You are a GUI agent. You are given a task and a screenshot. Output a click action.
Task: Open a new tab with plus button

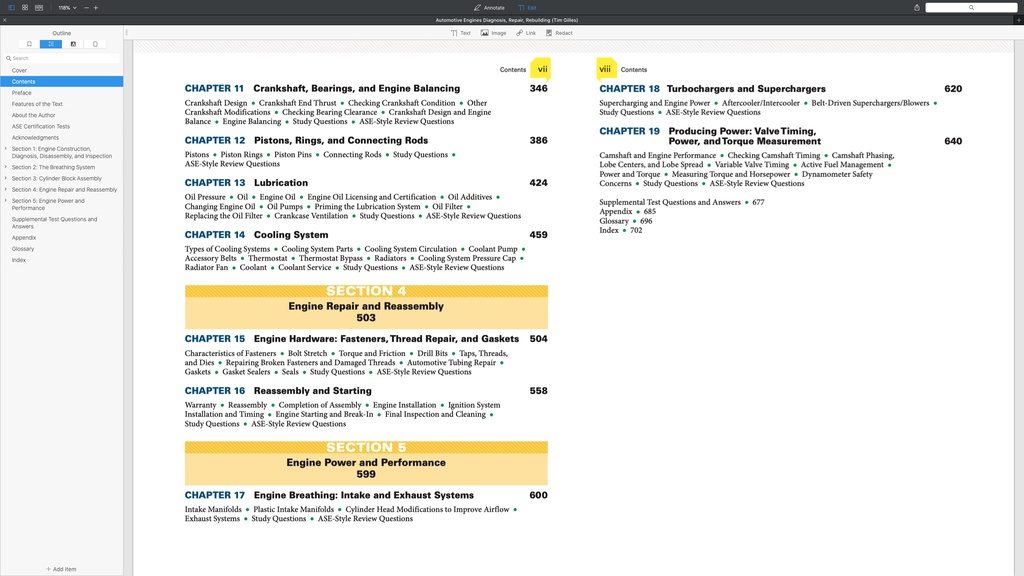[1017, 20]
